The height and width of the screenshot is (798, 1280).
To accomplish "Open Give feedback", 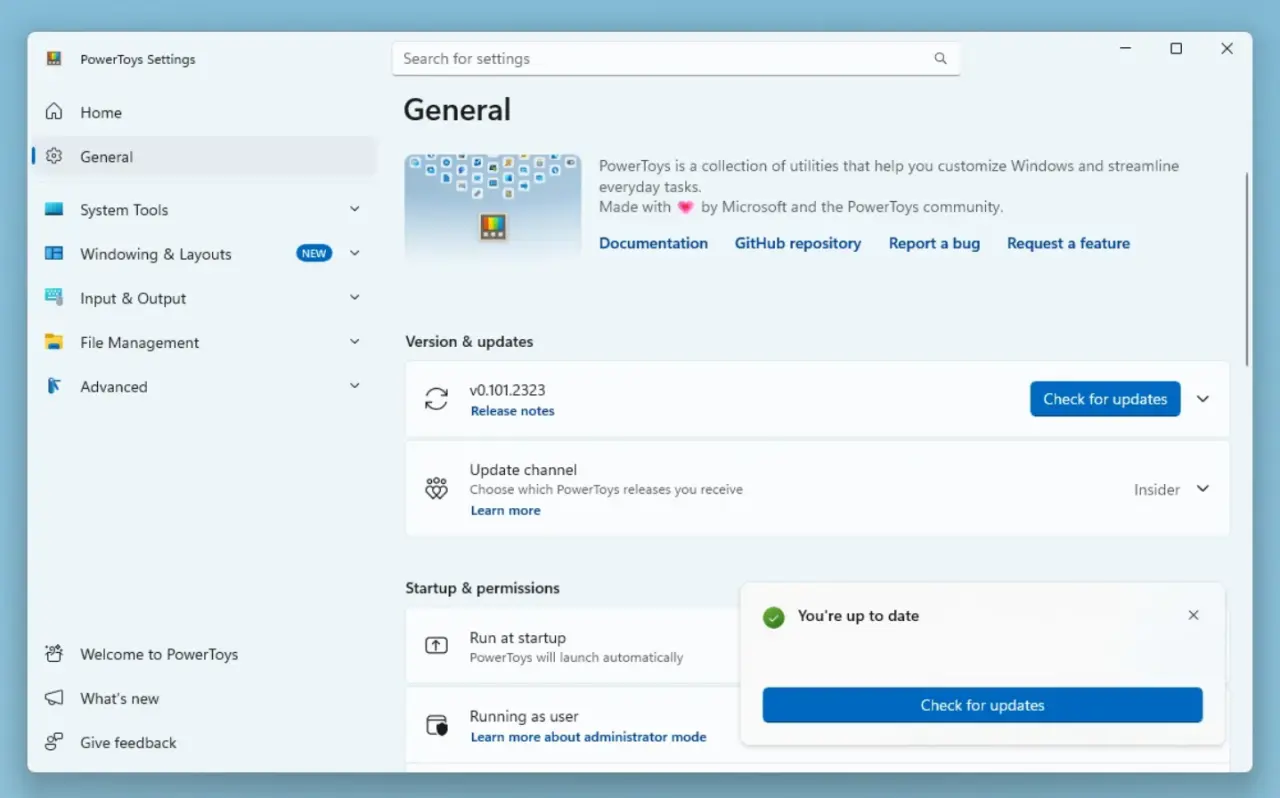I will (205, 742).
